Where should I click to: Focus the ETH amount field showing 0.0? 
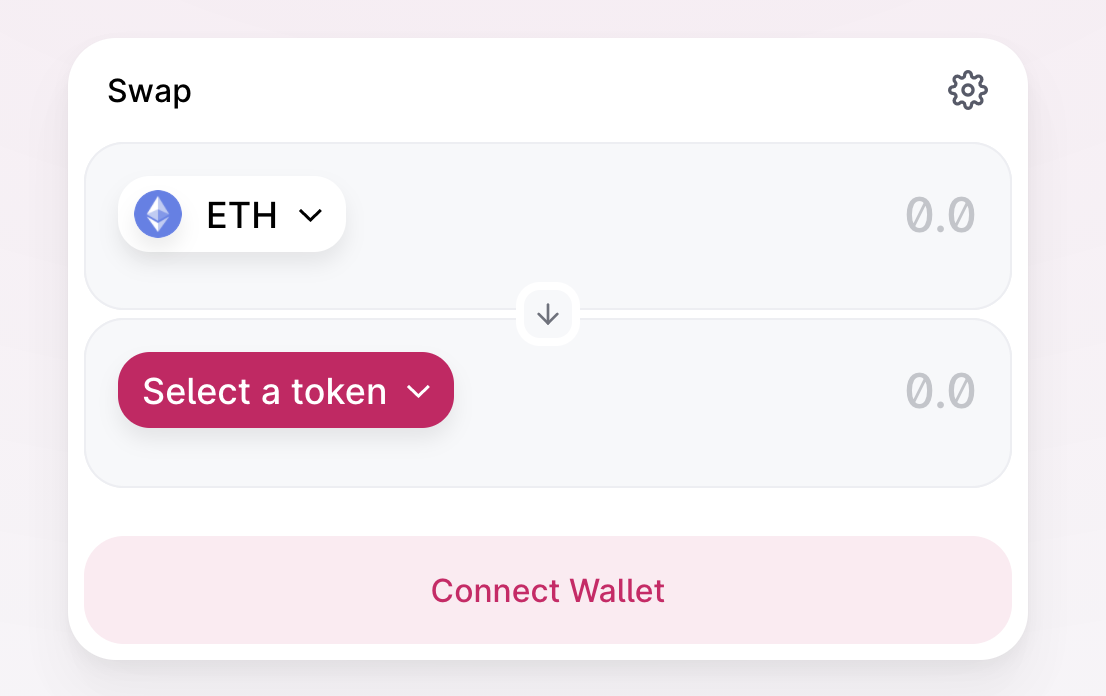coord(940,214)
